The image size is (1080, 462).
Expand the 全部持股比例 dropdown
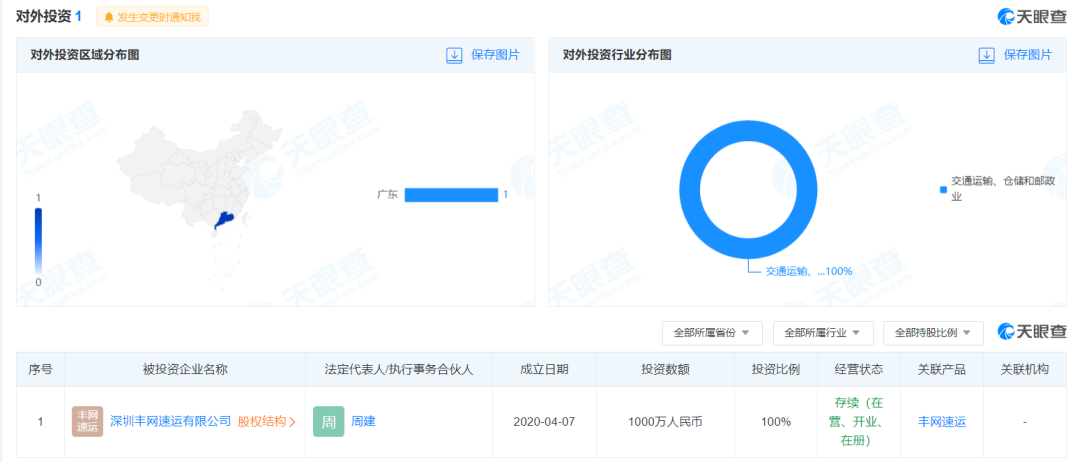(x=933, y=332)
